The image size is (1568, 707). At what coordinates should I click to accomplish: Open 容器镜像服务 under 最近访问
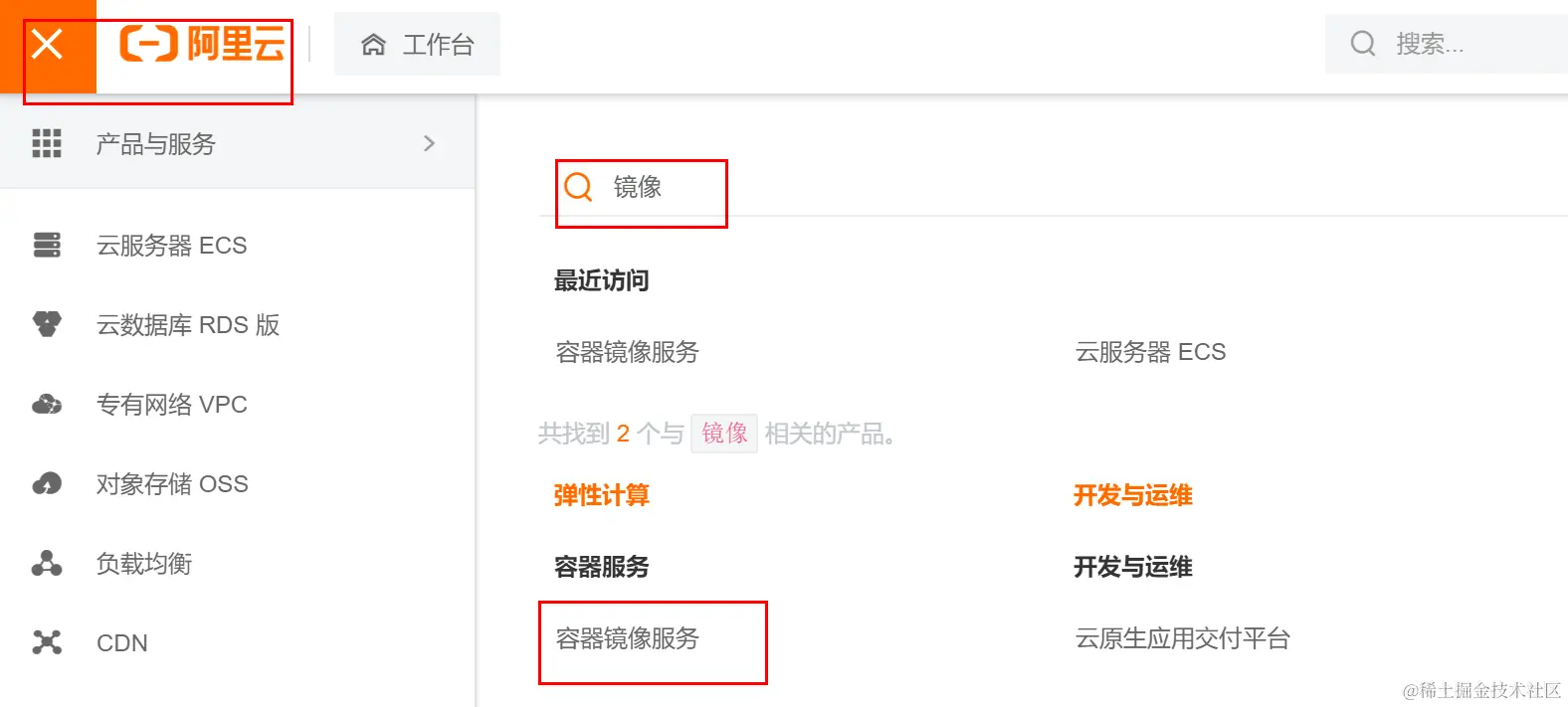pyautogui.click(x=628, y=352)
